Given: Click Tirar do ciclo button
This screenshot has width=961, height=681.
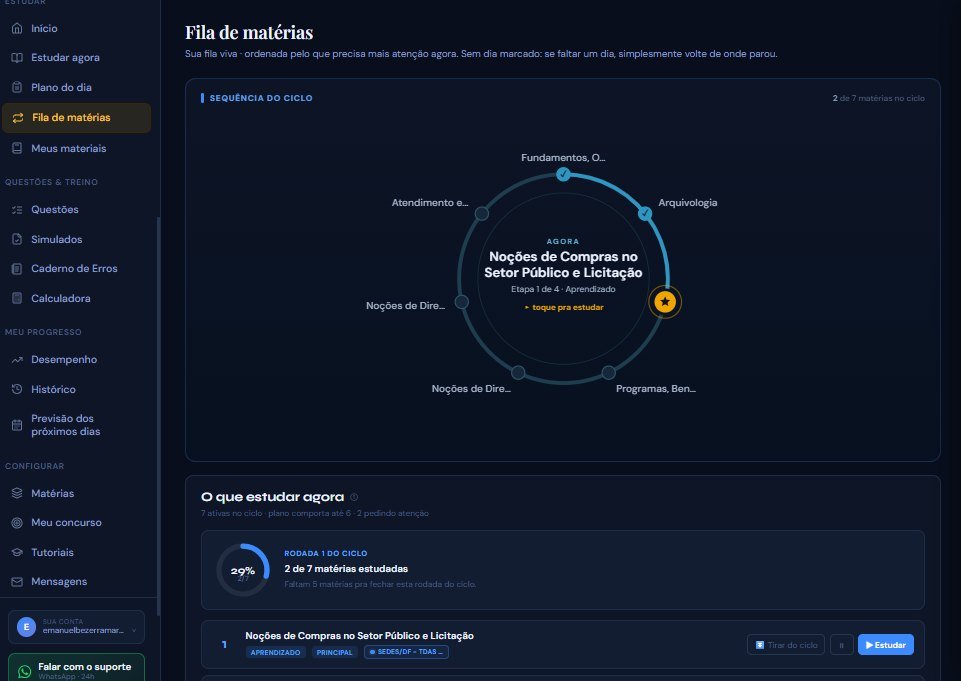Looking at the screenshot, I should click(786, 645).
